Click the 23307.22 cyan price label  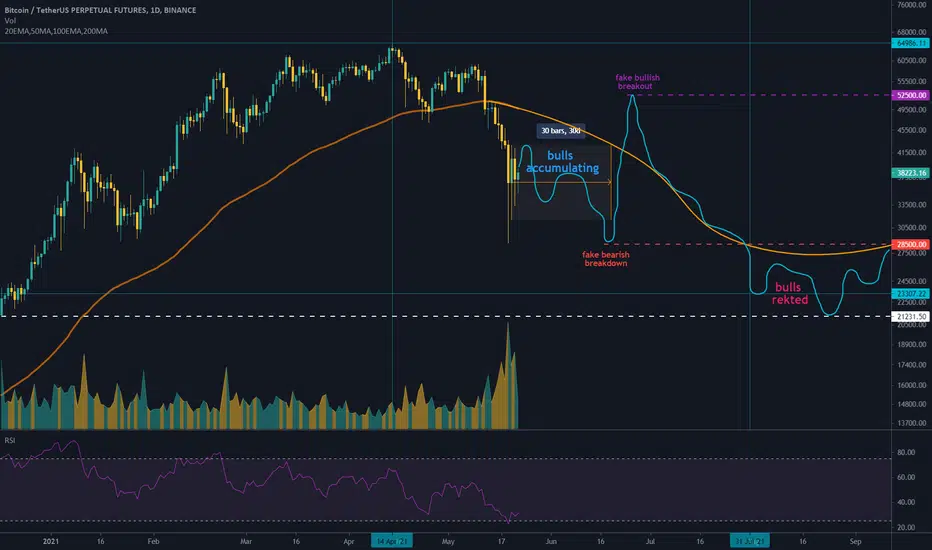tap(911, 294)
